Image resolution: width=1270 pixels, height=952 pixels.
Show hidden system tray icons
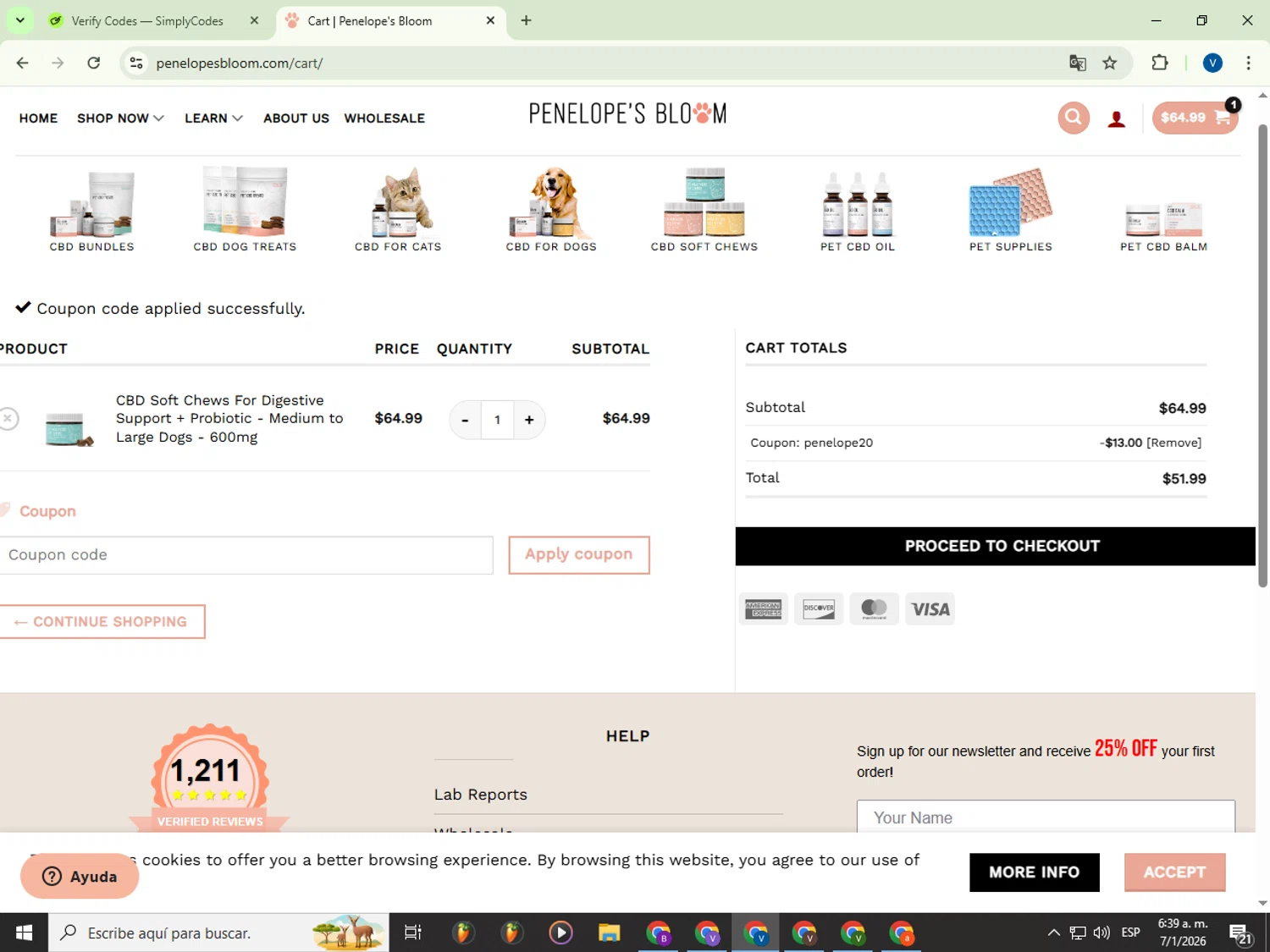pyautogui.click(x=1053, y=933)
